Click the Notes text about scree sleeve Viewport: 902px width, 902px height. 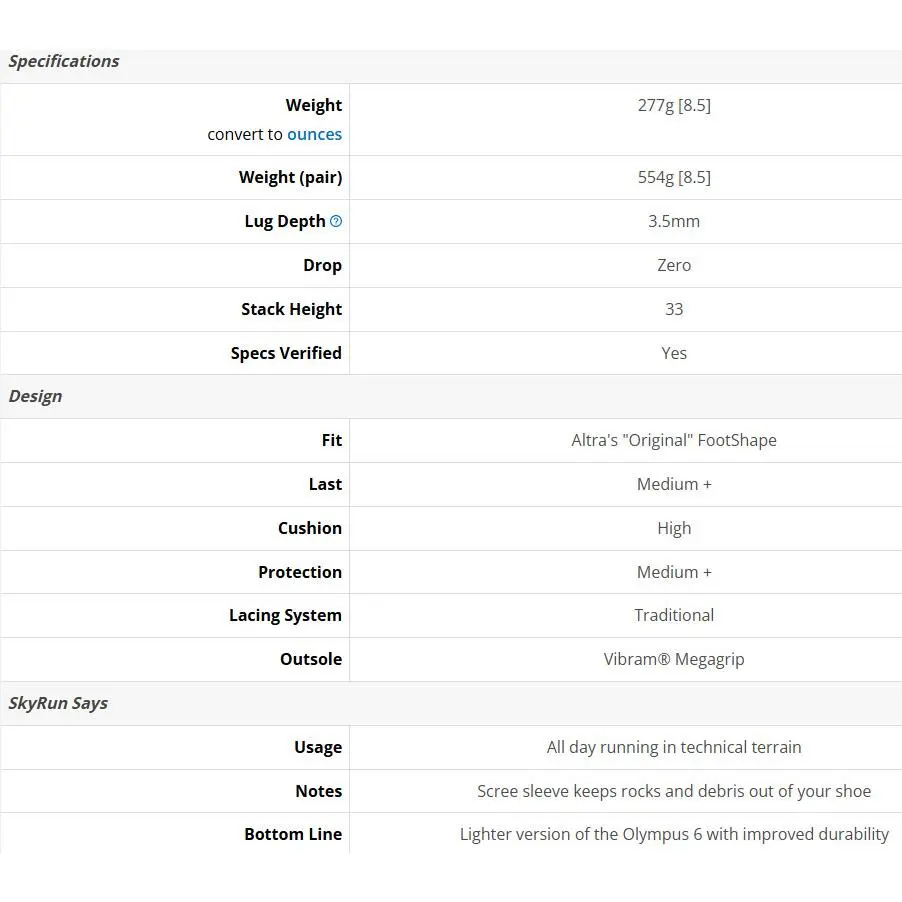pos(674,792)
